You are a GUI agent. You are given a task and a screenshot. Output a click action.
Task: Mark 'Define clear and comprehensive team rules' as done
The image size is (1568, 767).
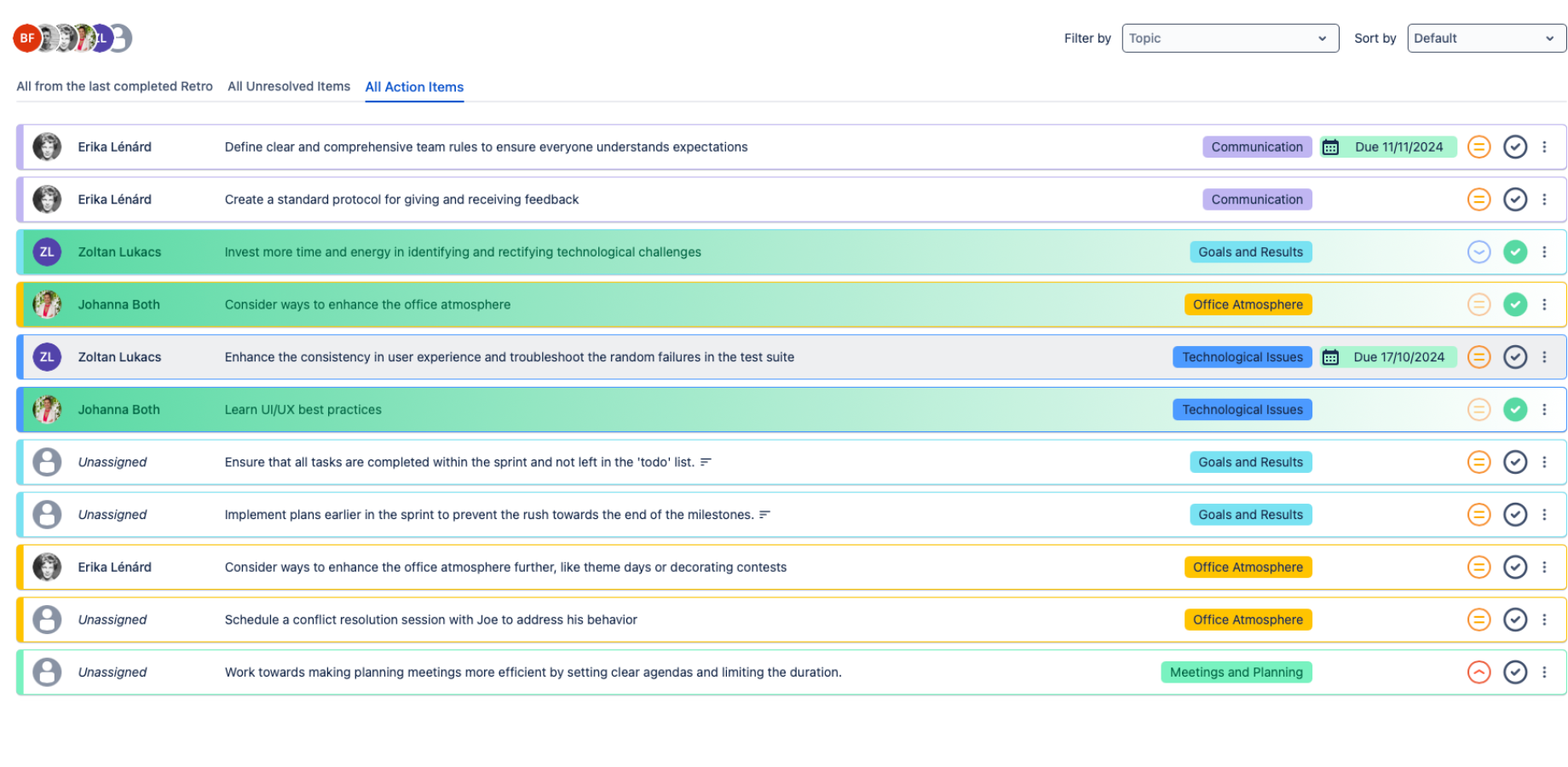[x=1514, y=147]
